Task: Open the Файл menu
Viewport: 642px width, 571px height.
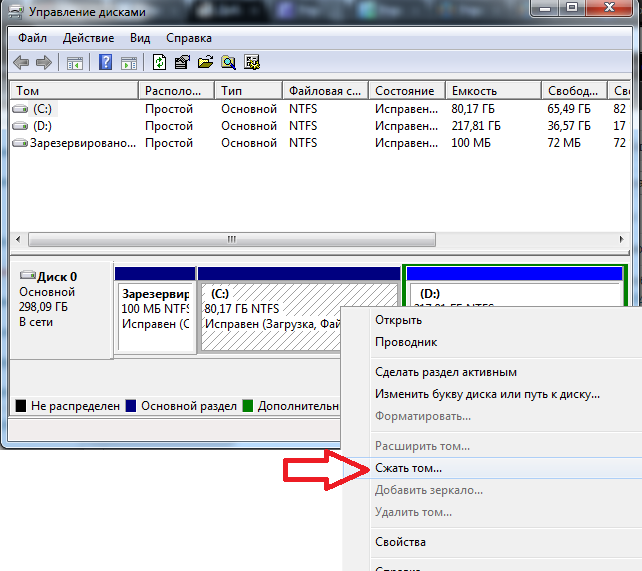Action: click(30, 38)
